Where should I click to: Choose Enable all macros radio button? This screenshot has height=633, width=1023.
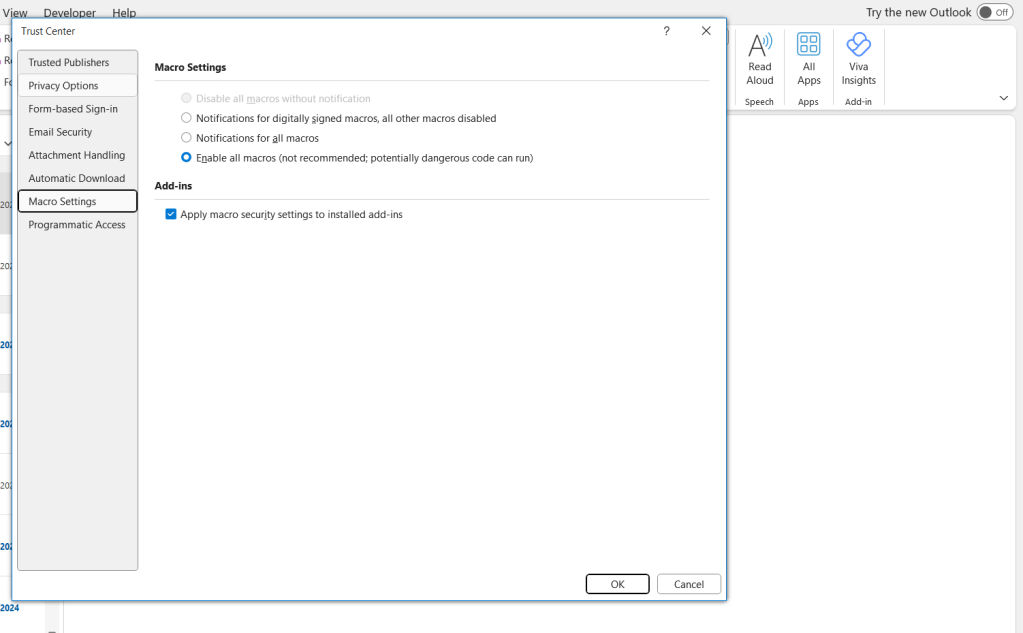click(186, 158)
